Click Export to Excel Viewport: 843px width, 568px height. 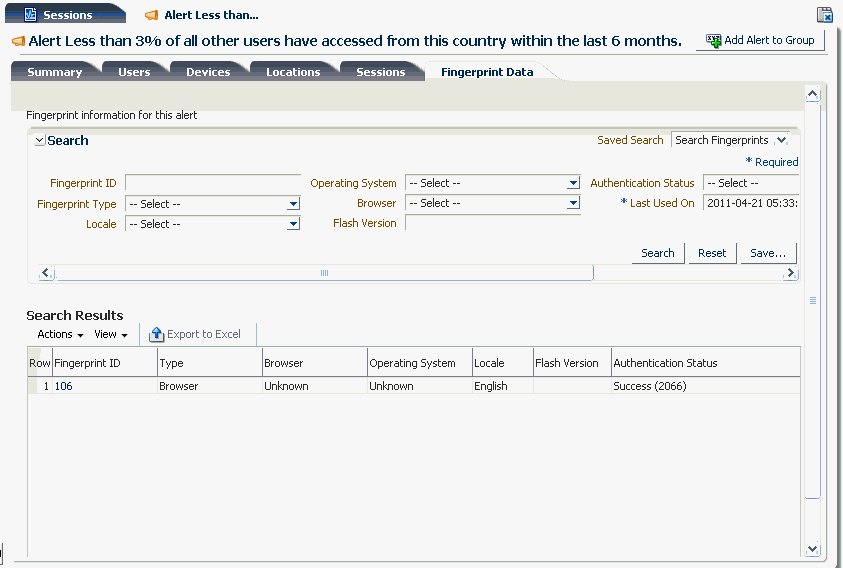pos(195,334)
